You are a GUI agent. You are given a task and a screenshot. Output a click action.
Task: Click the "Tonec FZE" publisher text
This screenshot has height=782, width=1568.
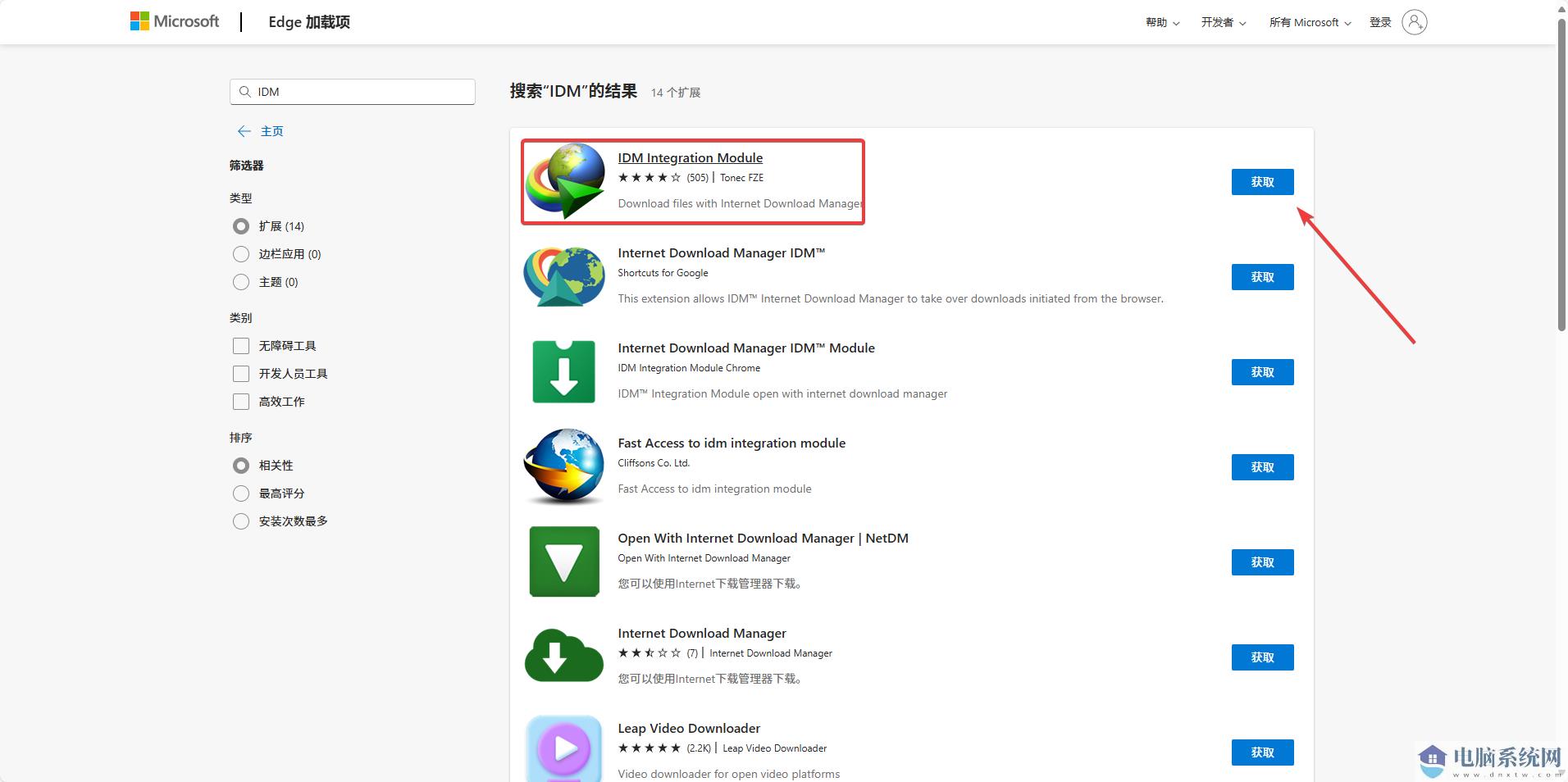coord(741,177)
